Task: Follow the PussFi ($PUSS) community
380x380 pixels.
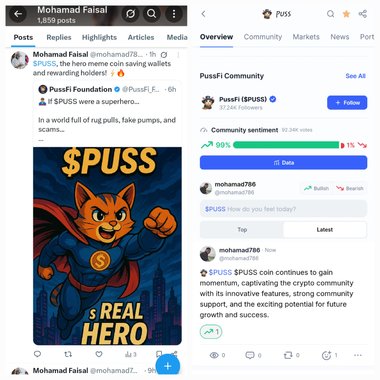Action: 347,103
